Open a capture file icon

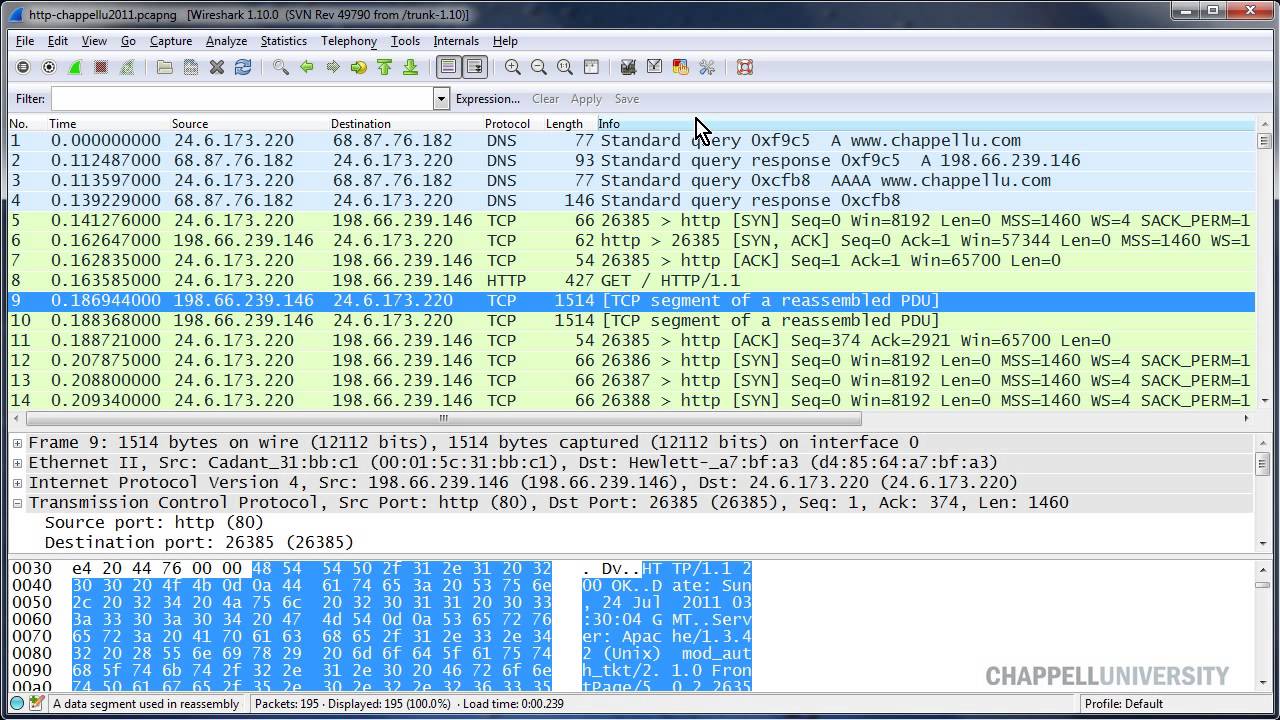pos(165,67)
